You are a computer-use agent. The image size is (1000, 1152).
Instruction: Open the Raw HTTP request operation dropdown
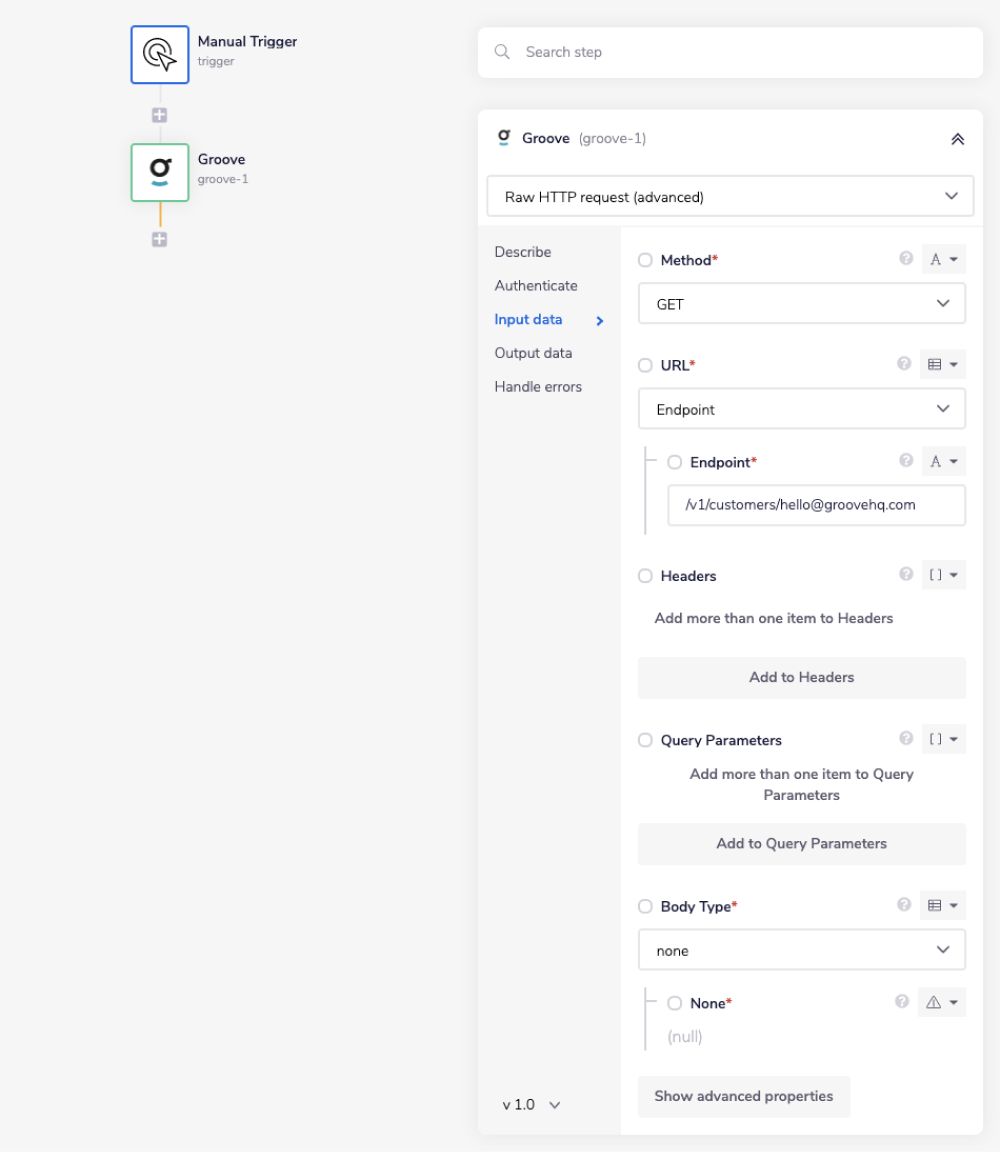[x=730, y=197]
